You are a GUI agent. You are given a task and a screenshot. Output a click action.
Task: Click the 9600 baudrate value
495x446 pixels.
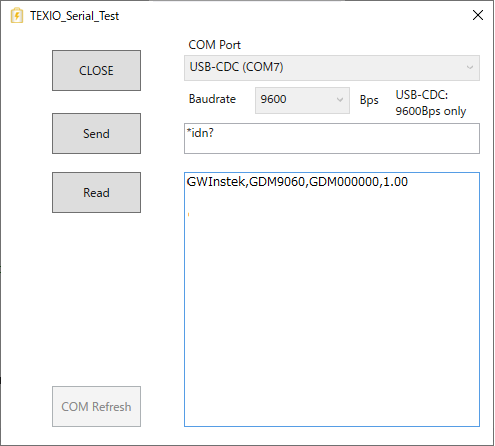(x=273, y=99)
